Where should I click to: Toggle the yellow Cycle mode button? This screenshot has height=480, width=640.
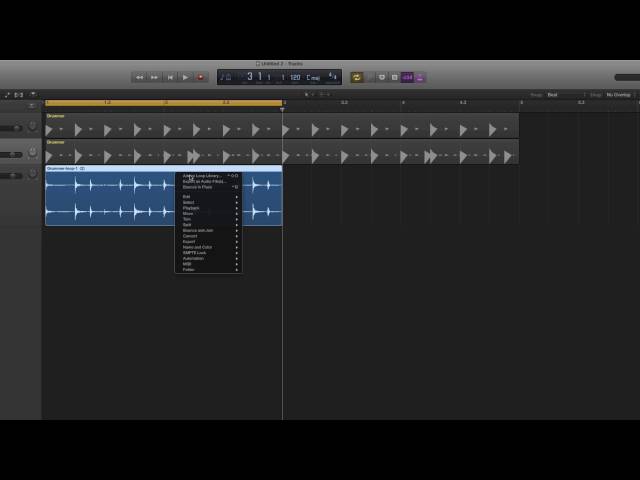coord(356,77)
